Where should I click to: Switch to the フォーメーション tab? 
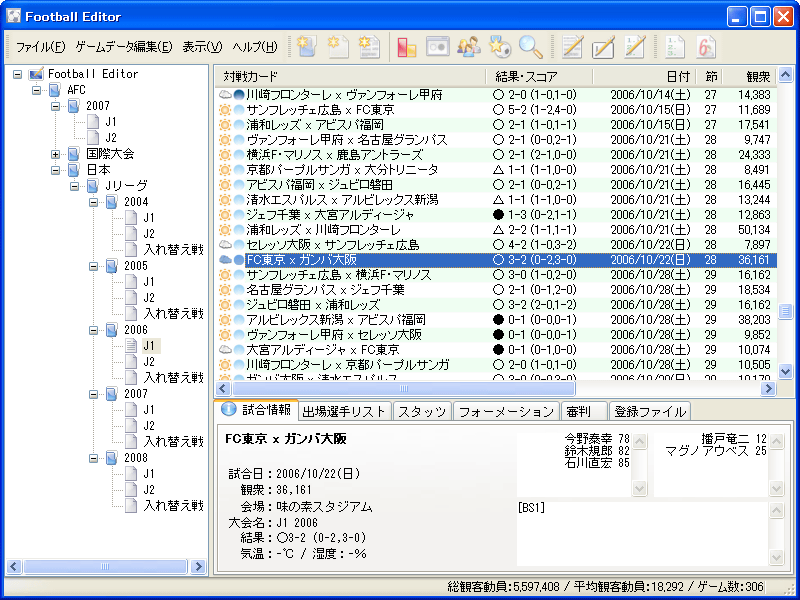(x=506, y=412)
